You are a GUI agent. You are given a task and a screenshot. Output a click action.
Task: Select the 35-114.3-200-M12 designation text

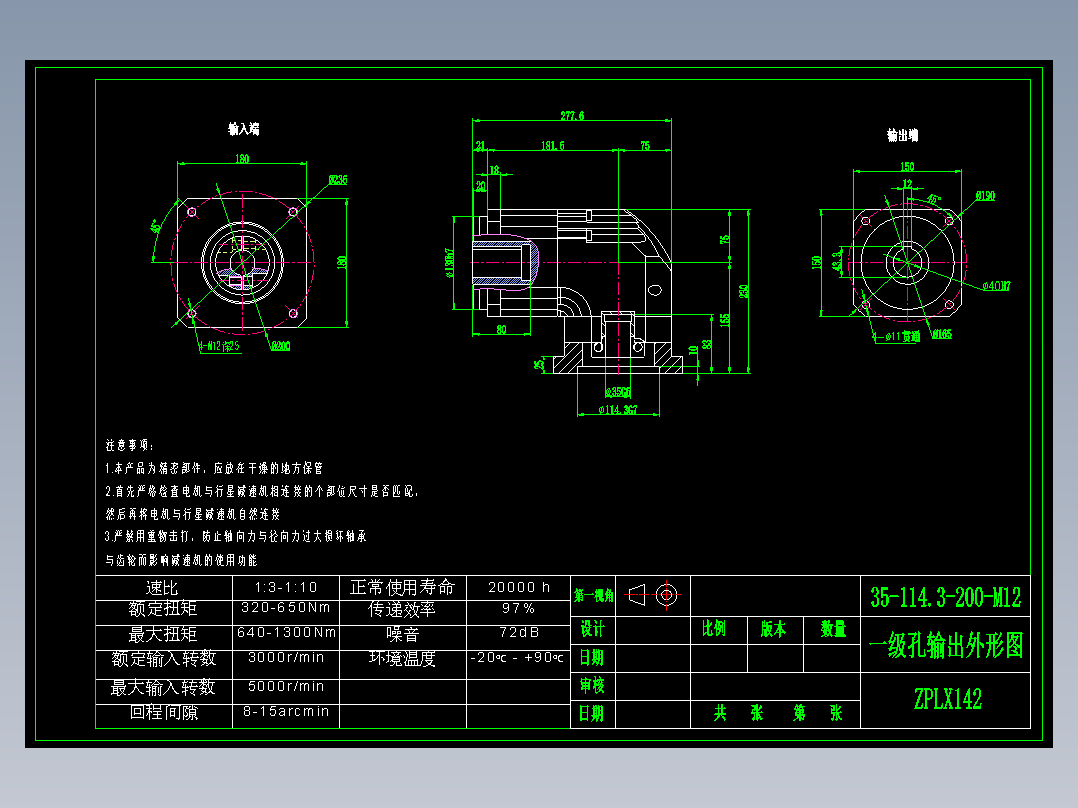click(944, 594)
